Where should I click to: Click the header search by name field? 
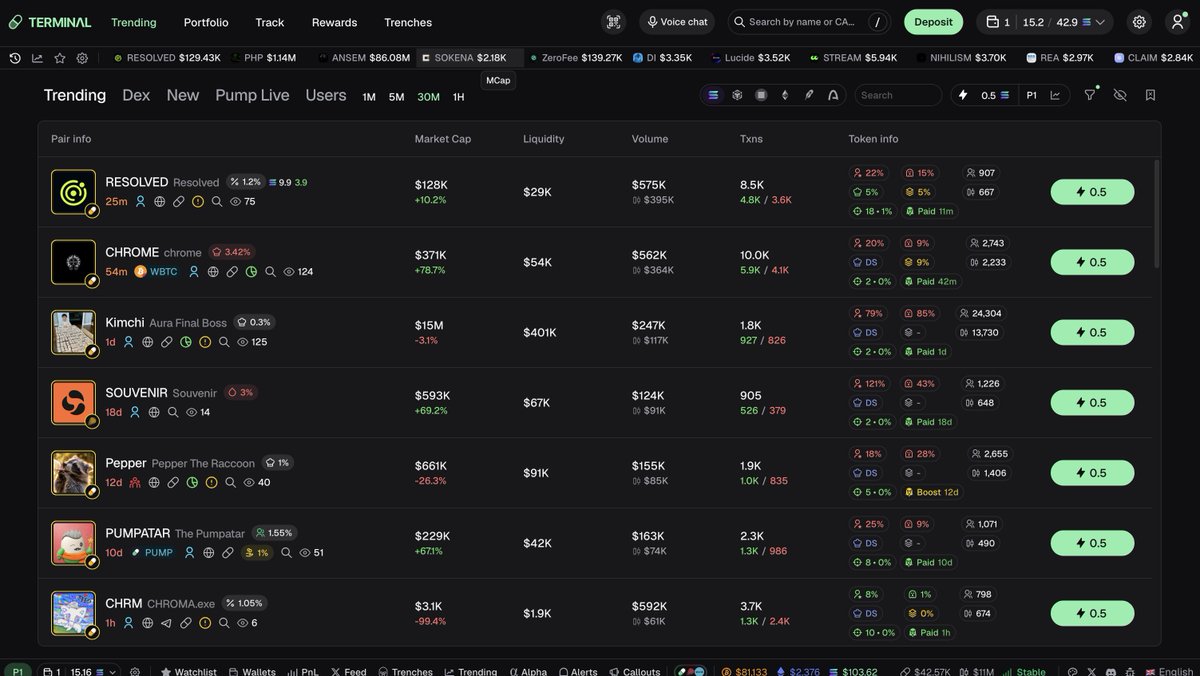click(x=809, y=22)
